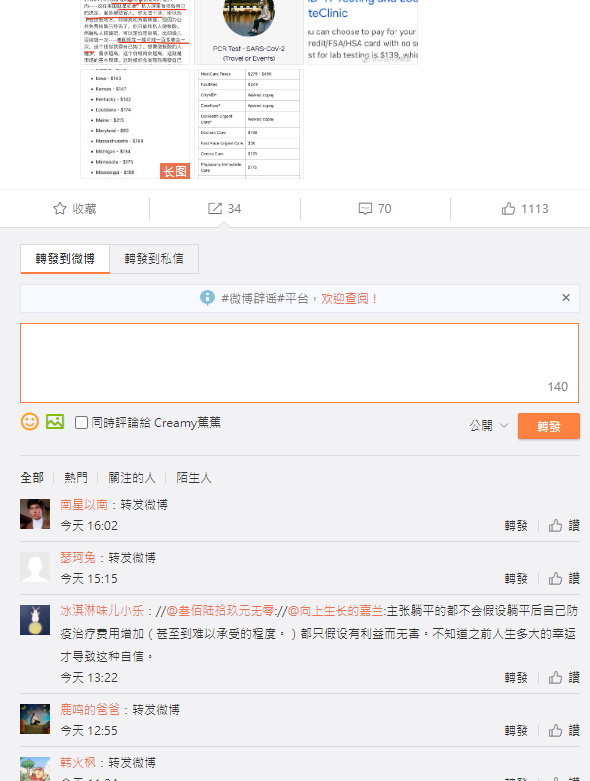Screen dimensions: 590x781
Task: Dismiss the 微博辟谣 notice banner
Action: (x=566, y=297)
